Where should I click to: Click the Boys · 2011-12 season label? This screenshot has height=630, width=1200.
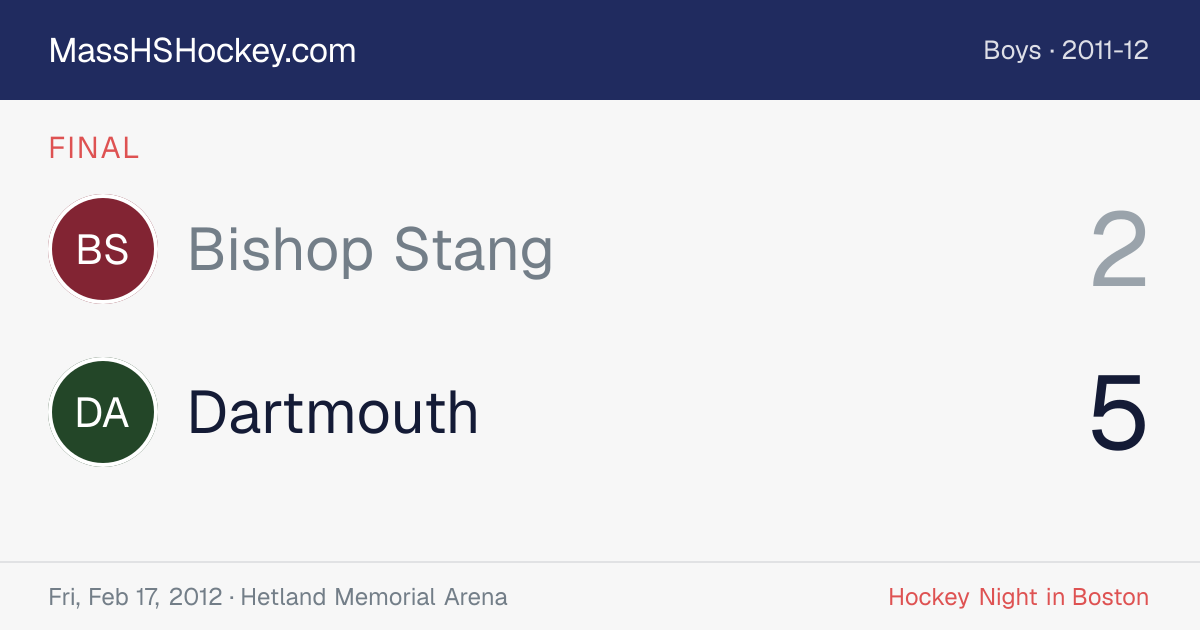1066,50
